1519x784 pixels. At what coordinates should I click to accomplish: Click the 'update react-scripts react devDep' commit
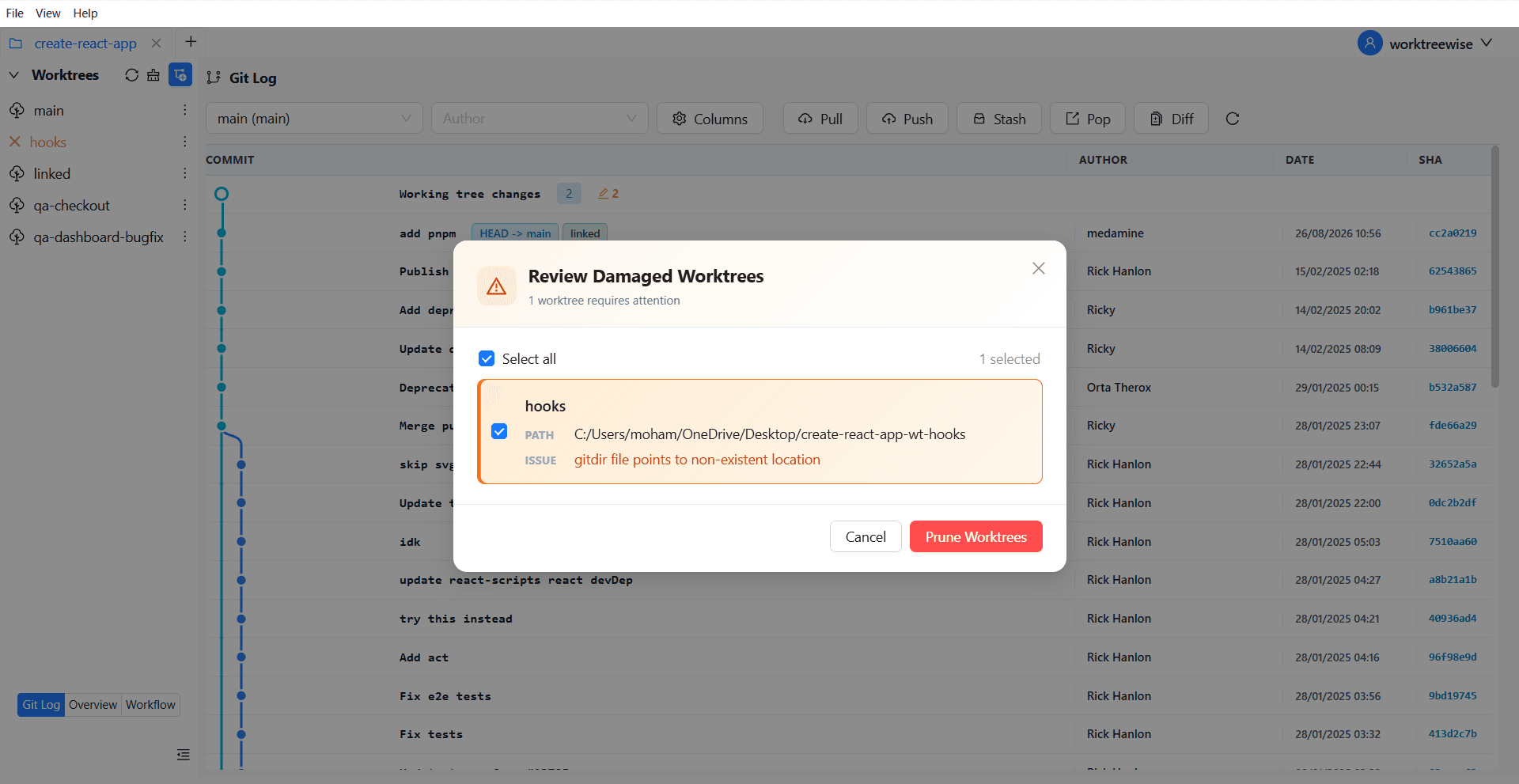(x=516, y=580)
